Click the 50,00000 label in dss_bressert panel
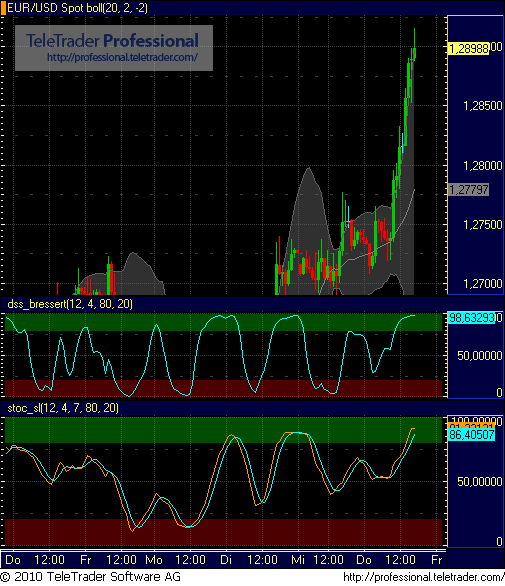Image resolution: width=505 pixels, height=586 pixels. pyautogui.click(x=480, y=355)
